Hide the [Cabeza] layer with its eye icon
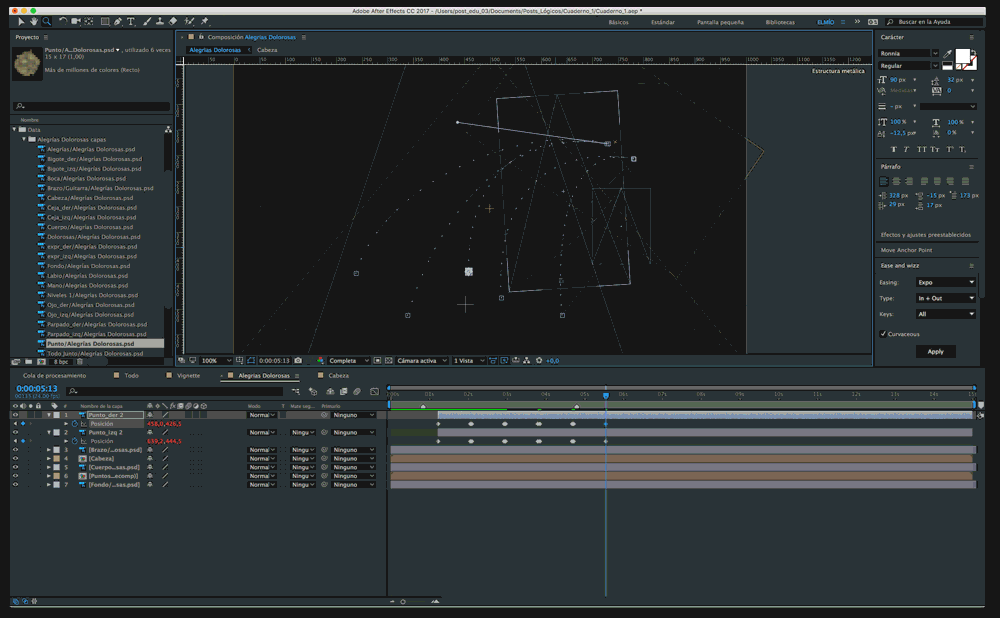Viewport: 1000px width, 618px height. pos(15,458)
